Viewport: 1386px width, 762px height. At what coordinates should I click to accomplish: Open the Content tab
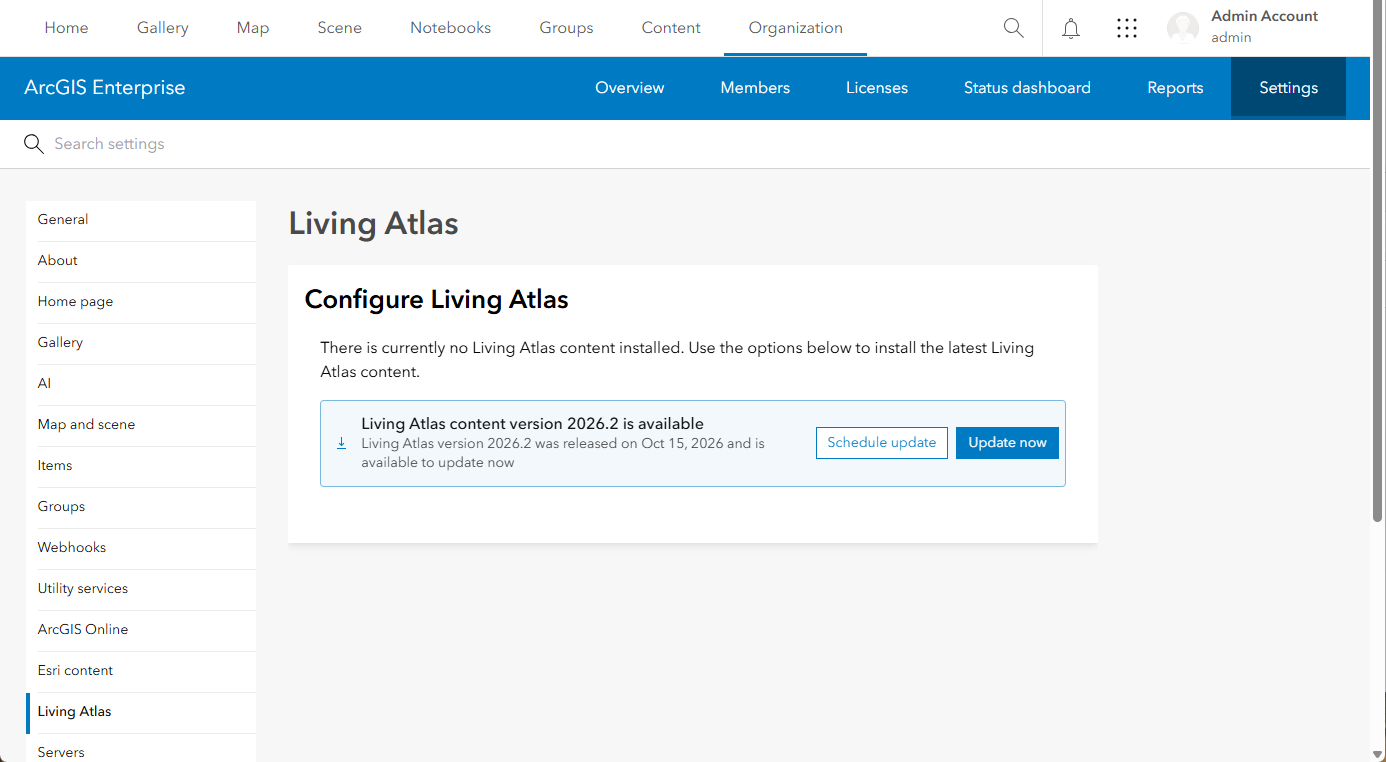(671, 28)
